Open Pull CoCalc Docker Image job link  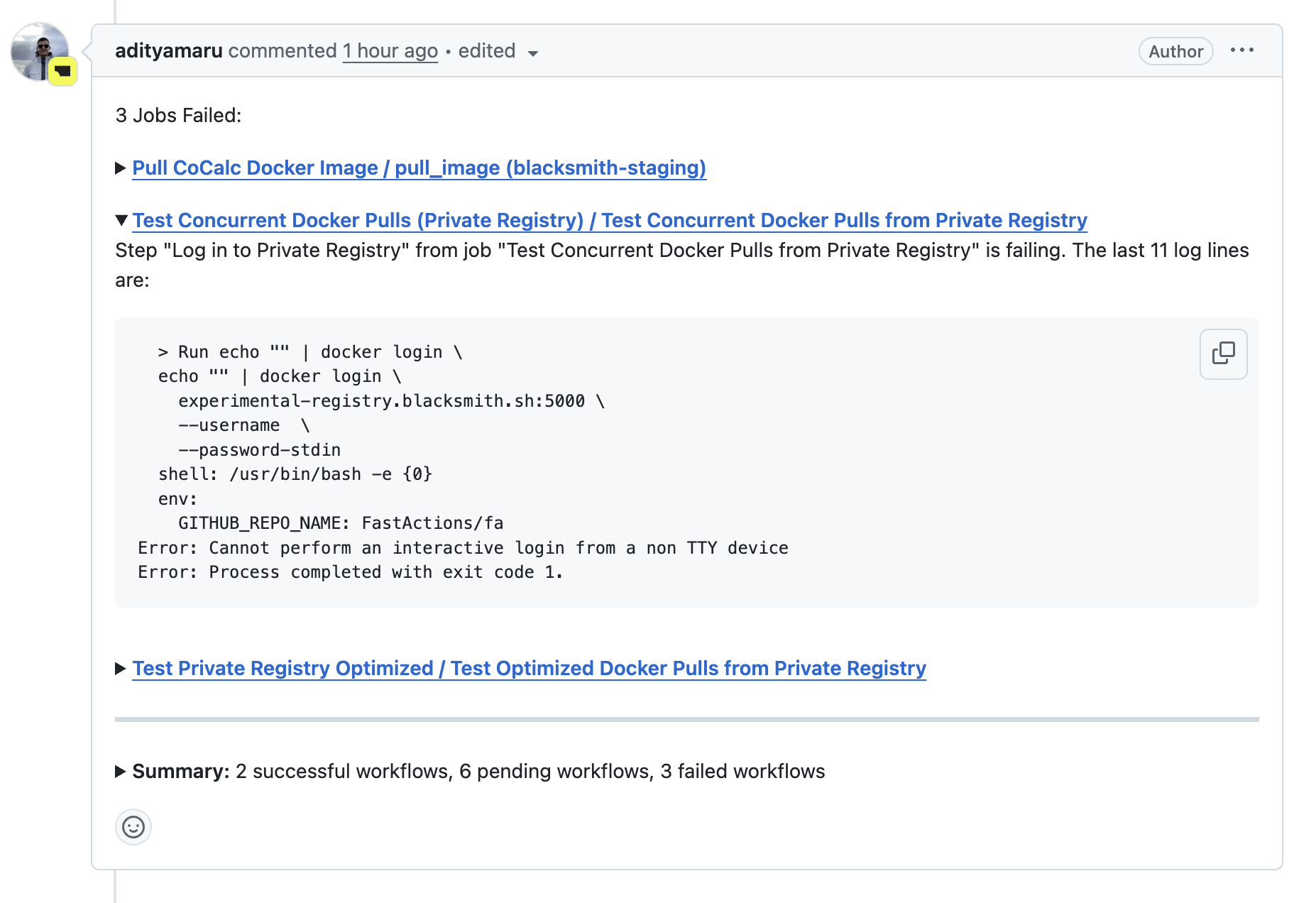coord(419,168)
